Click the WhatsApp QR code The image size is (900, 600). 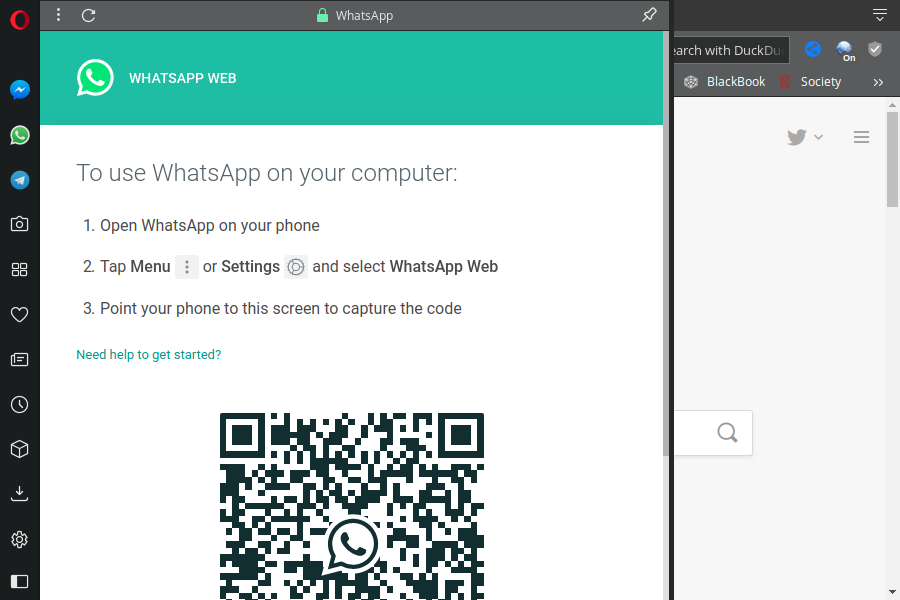pos(352,506)
